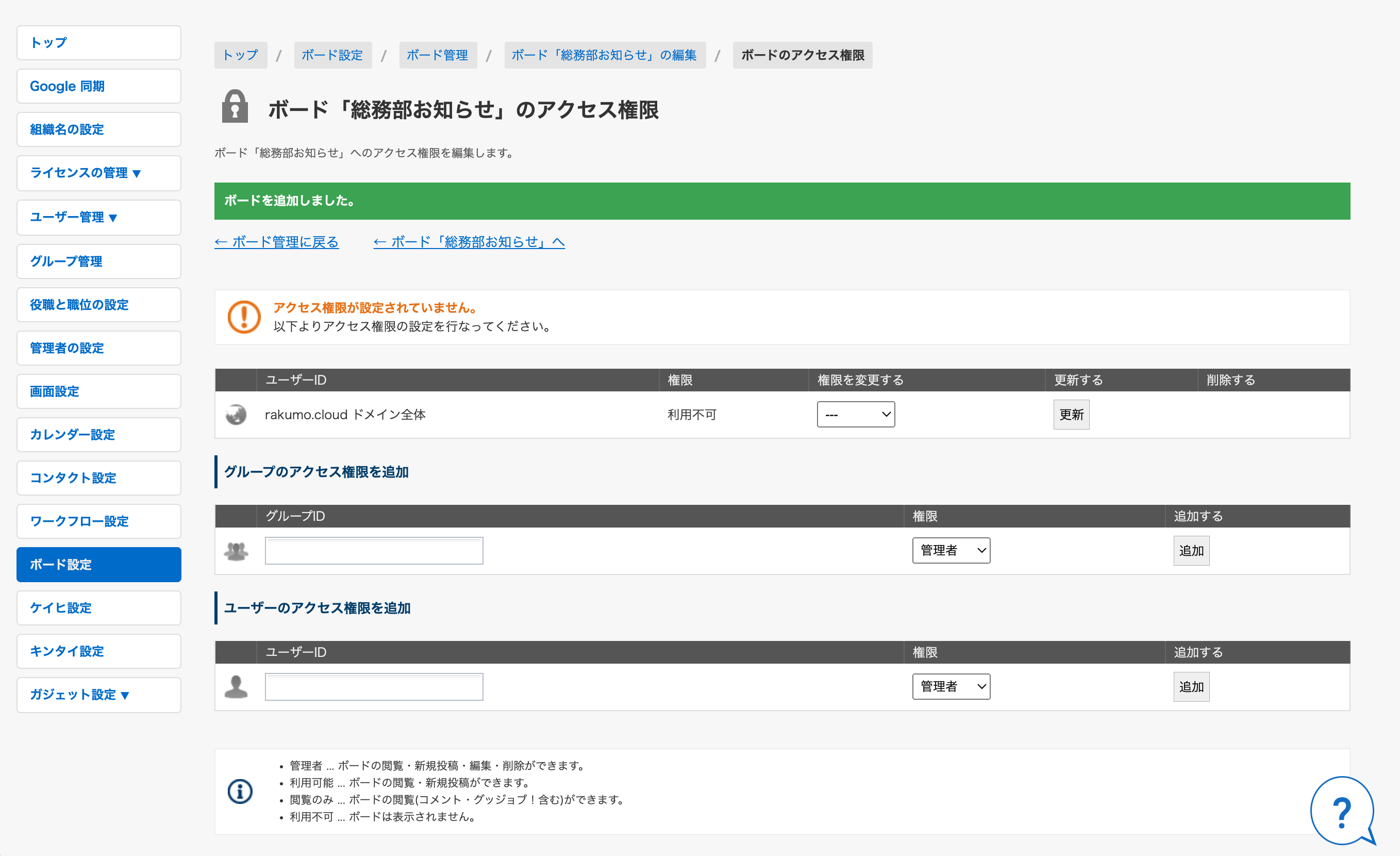This screenshot has height=856, width=1400.
Task: Follow the ← ボード管理に戻る link
Action: pyautogui.click(x=277, y=242)
